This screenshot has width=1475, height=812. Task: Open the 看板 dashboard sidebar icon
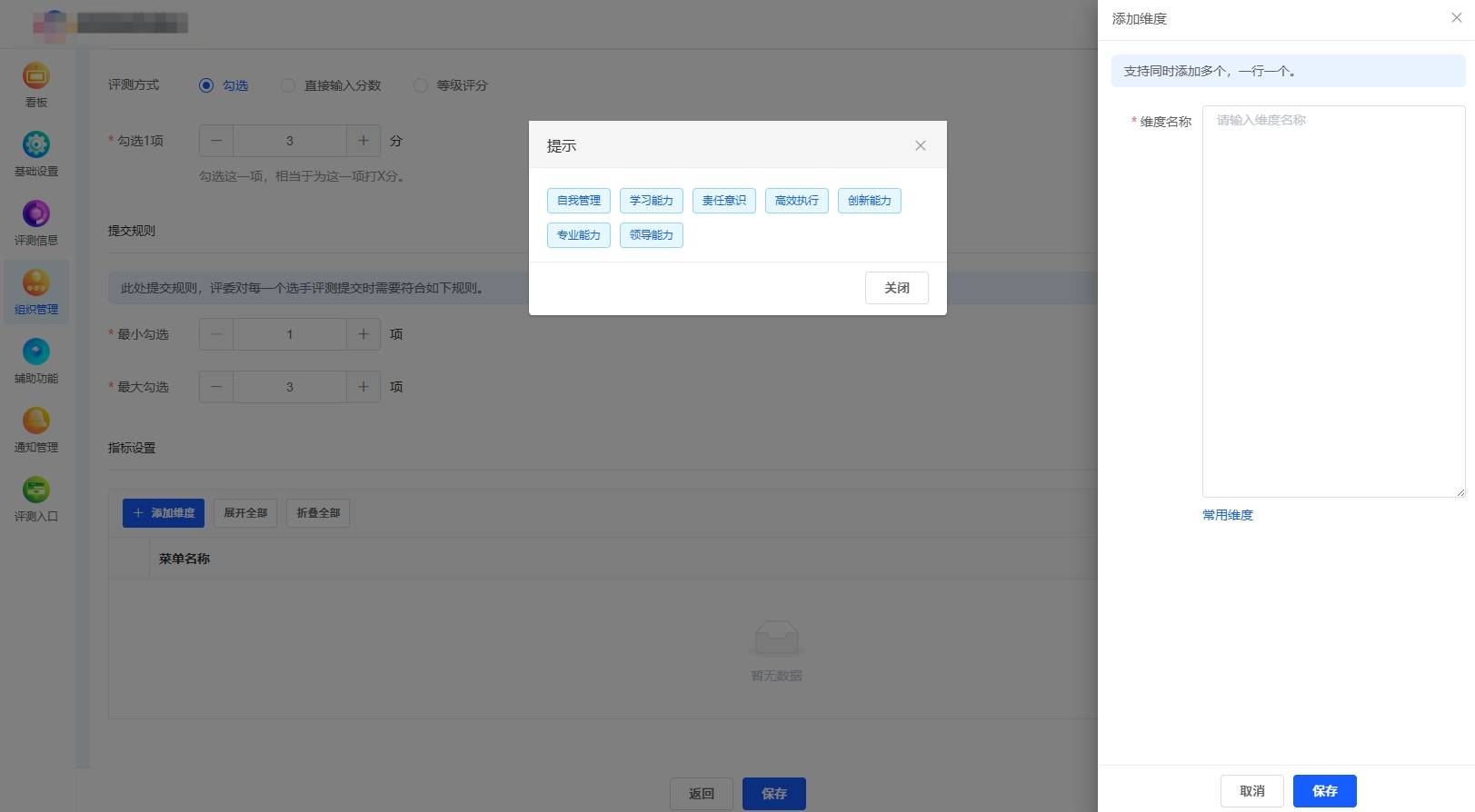click(x=36, y=76)
